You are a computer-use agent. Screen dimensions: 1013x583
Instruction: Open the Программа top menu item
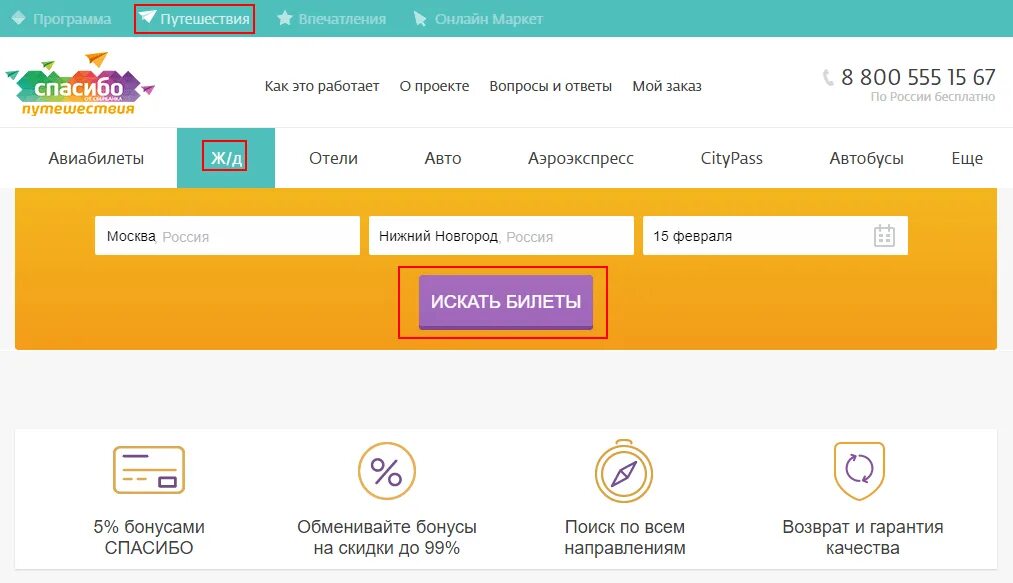coord(72,19)
